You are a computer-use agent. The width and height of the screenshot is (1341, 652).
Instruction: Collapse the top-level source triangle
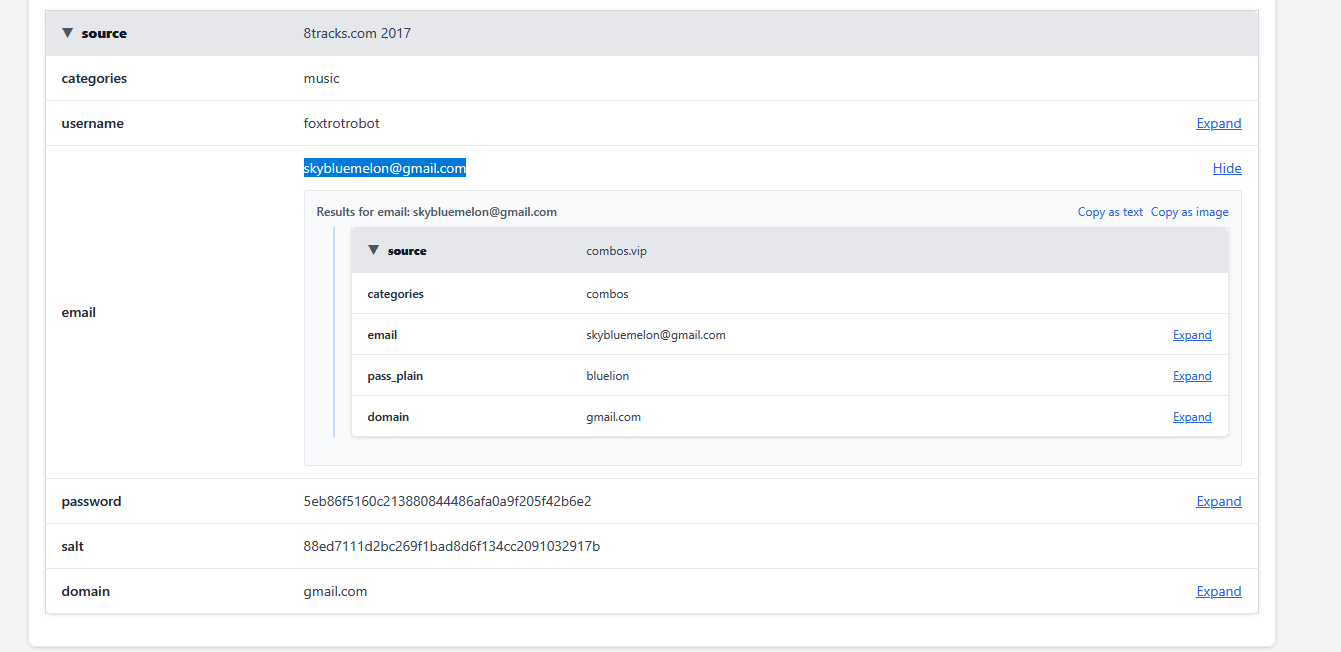(x=67, y=33)
